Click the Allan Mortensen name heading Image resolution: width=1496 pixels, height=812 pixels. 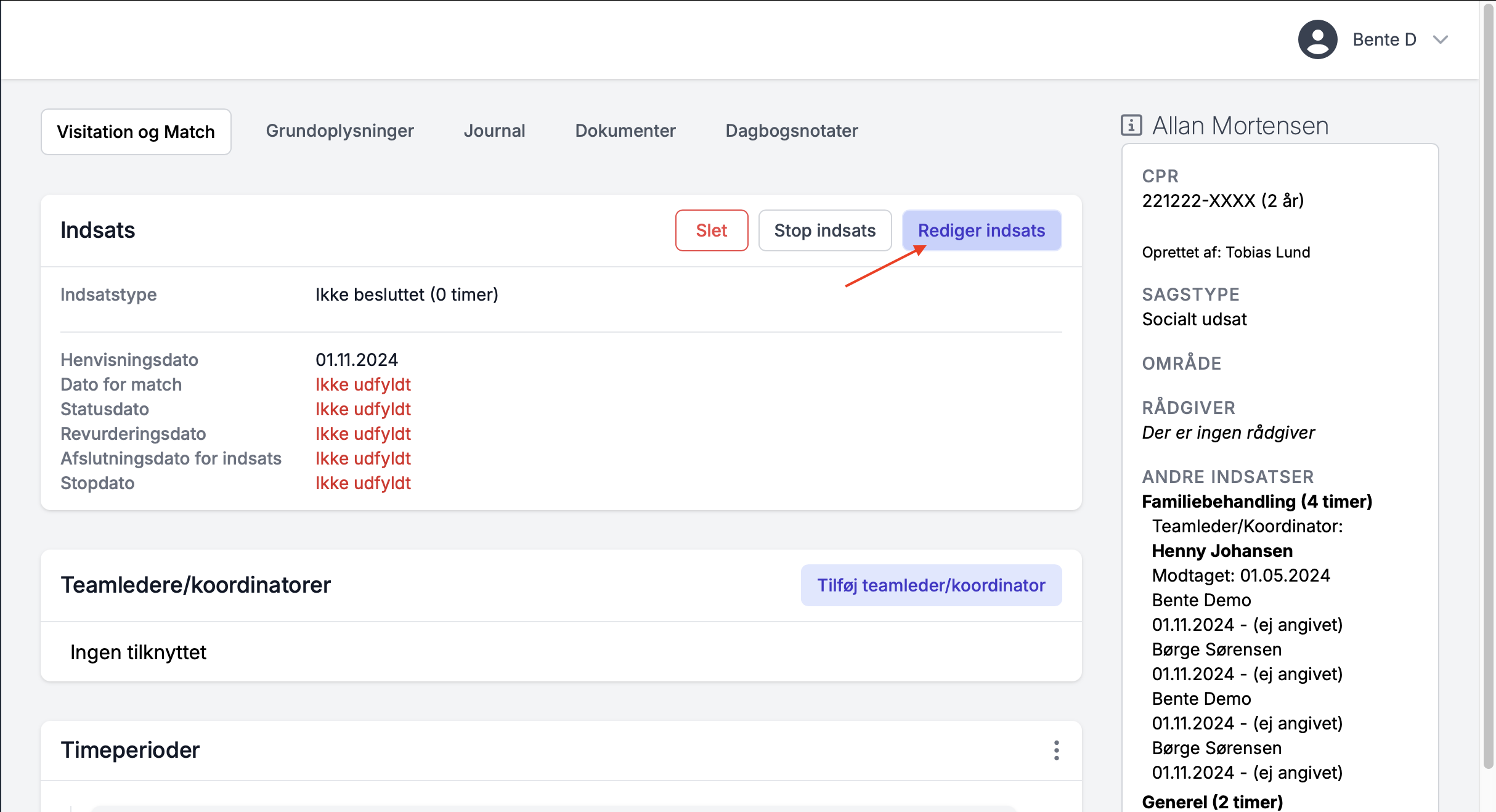point(1240,126)
